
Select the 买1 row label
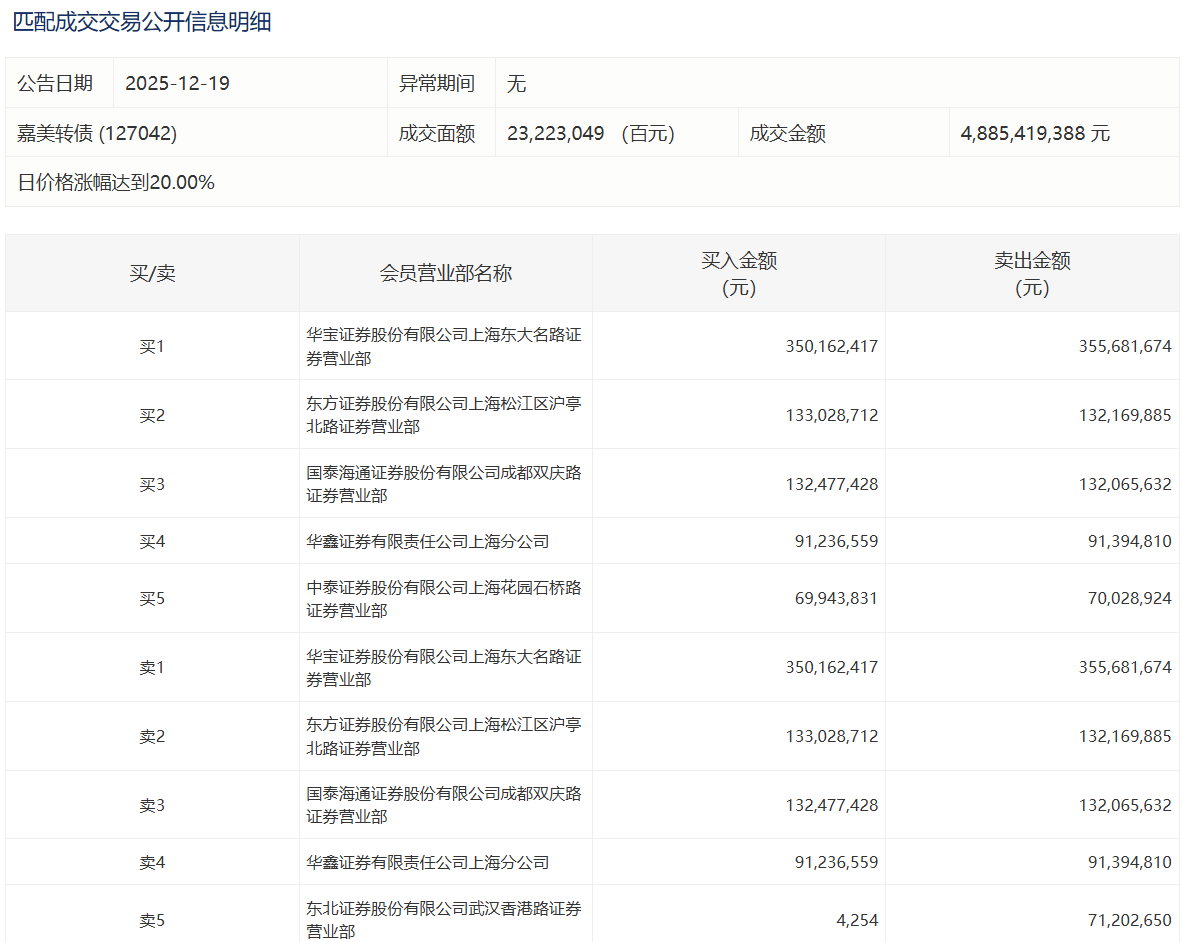click(152, 347)
